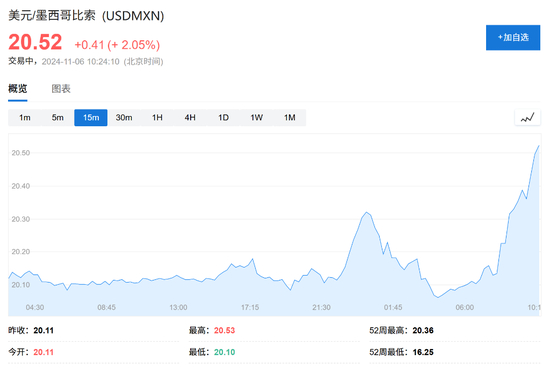
Task: Switch to the 图表 tab
Action: [61, 89]
